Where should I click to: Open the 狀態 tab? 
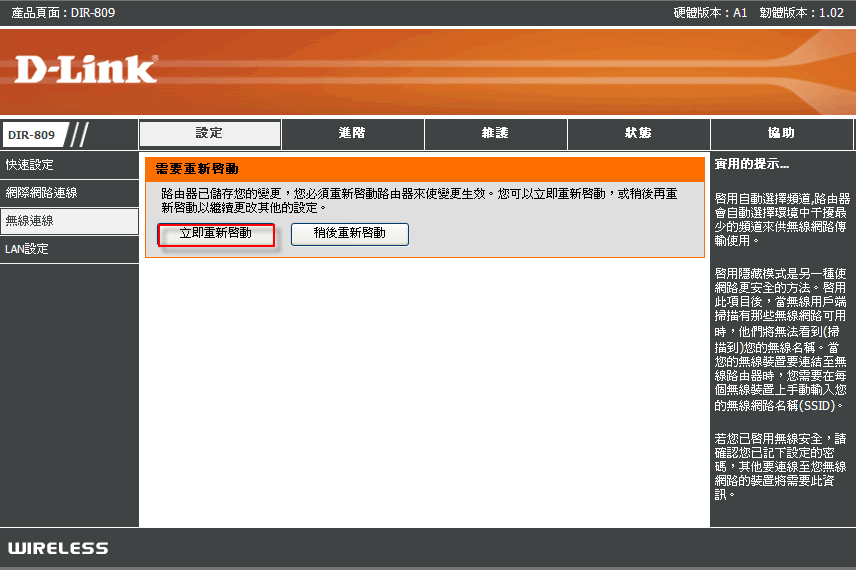[x=639, y=134]
